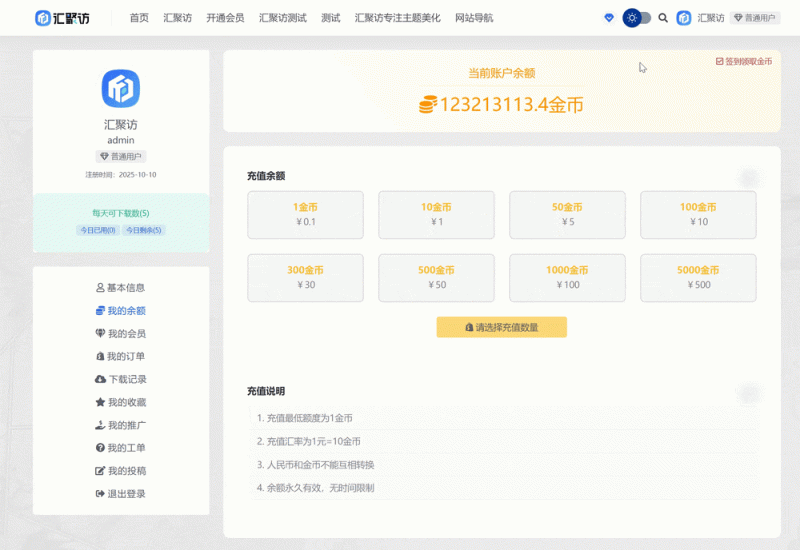
Task: Click the large profile avatar in sidebar
Action: (121, 88)
